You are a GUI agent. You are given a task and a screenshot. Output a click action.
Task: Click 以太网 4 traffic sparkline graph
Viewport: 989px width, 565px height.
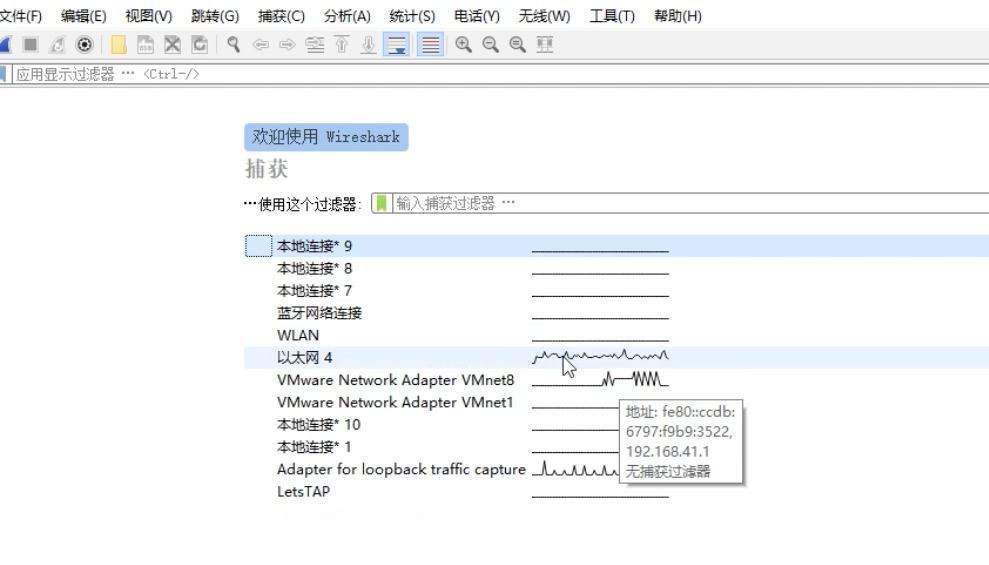tap(600, 357)
